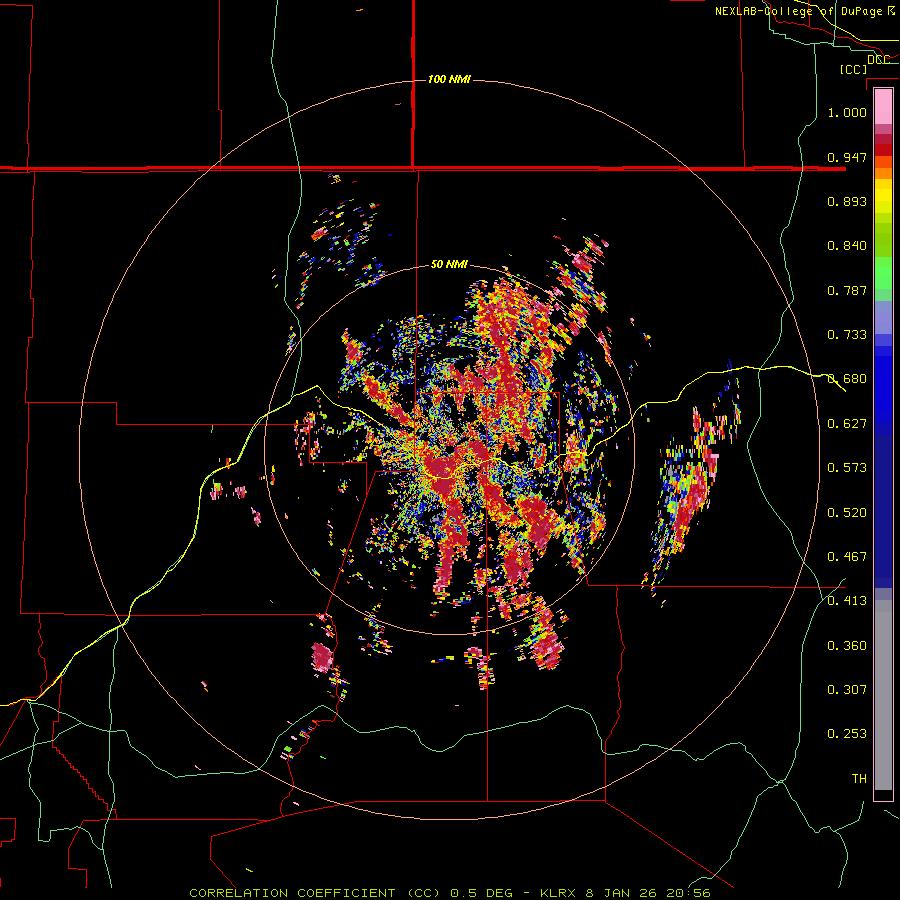The height and width of the screenshot is (900, 900).
Task: Click the 0.573 scale value
Action: (847, 468)
